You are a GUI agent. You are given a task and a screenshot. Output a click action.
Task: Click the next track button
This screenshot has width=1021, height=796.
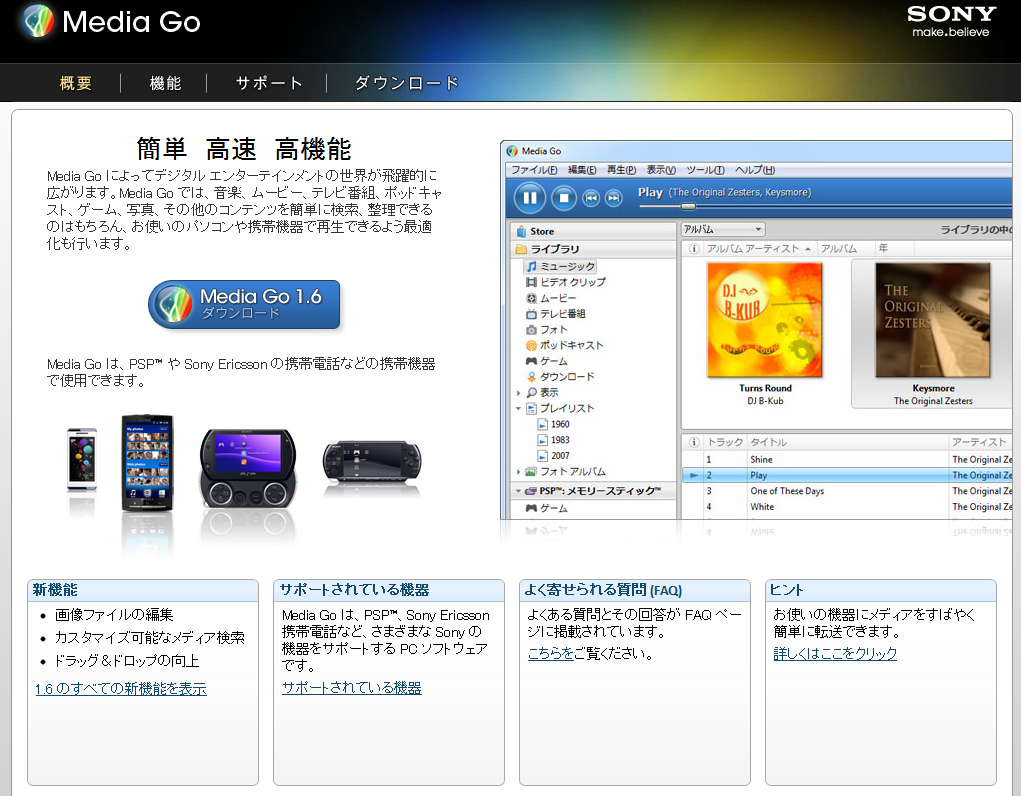coord(613,198)
